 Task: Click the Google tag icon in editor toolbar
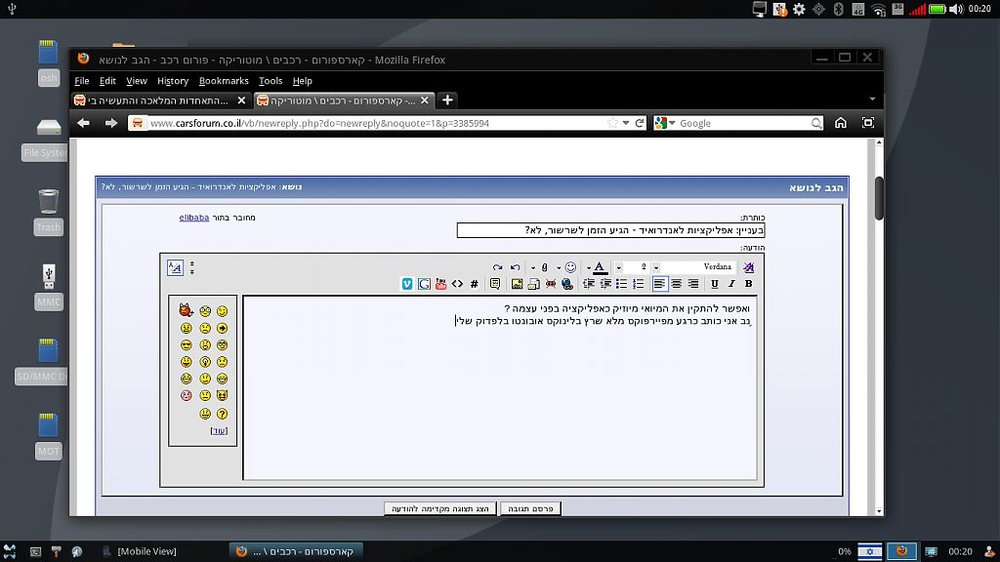[424, 284]
